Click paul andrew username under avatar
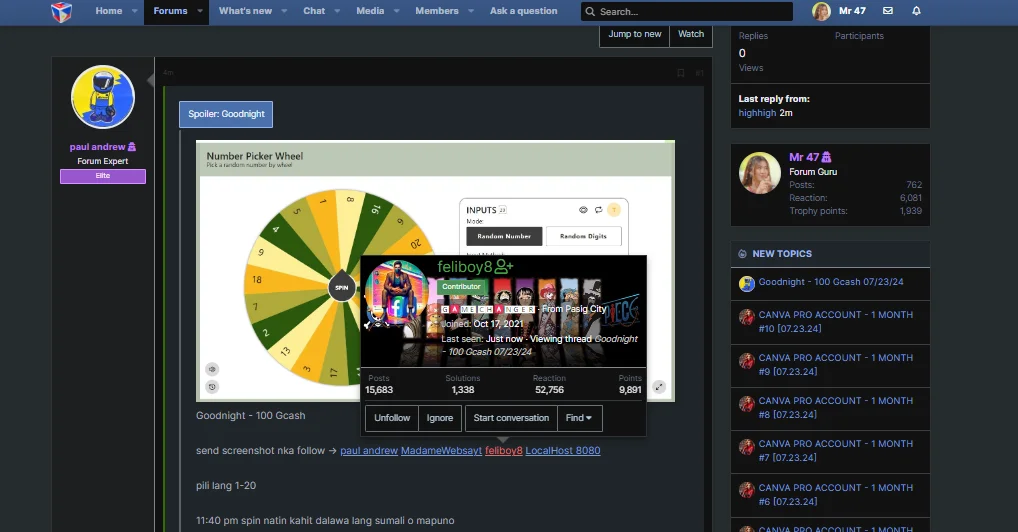The height and width of the screenshot is (532, 1018). tap(97, 147)
